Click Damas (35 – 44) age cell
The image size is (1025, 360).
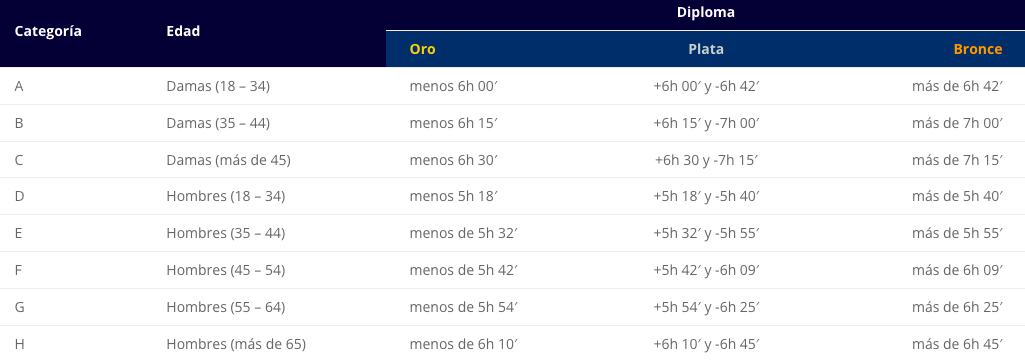coord(218,123)
